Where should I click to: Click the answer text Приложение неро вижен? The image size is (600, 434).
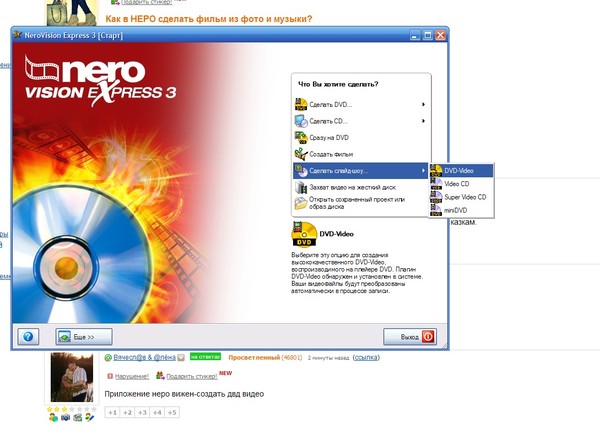tap(184, 394)
